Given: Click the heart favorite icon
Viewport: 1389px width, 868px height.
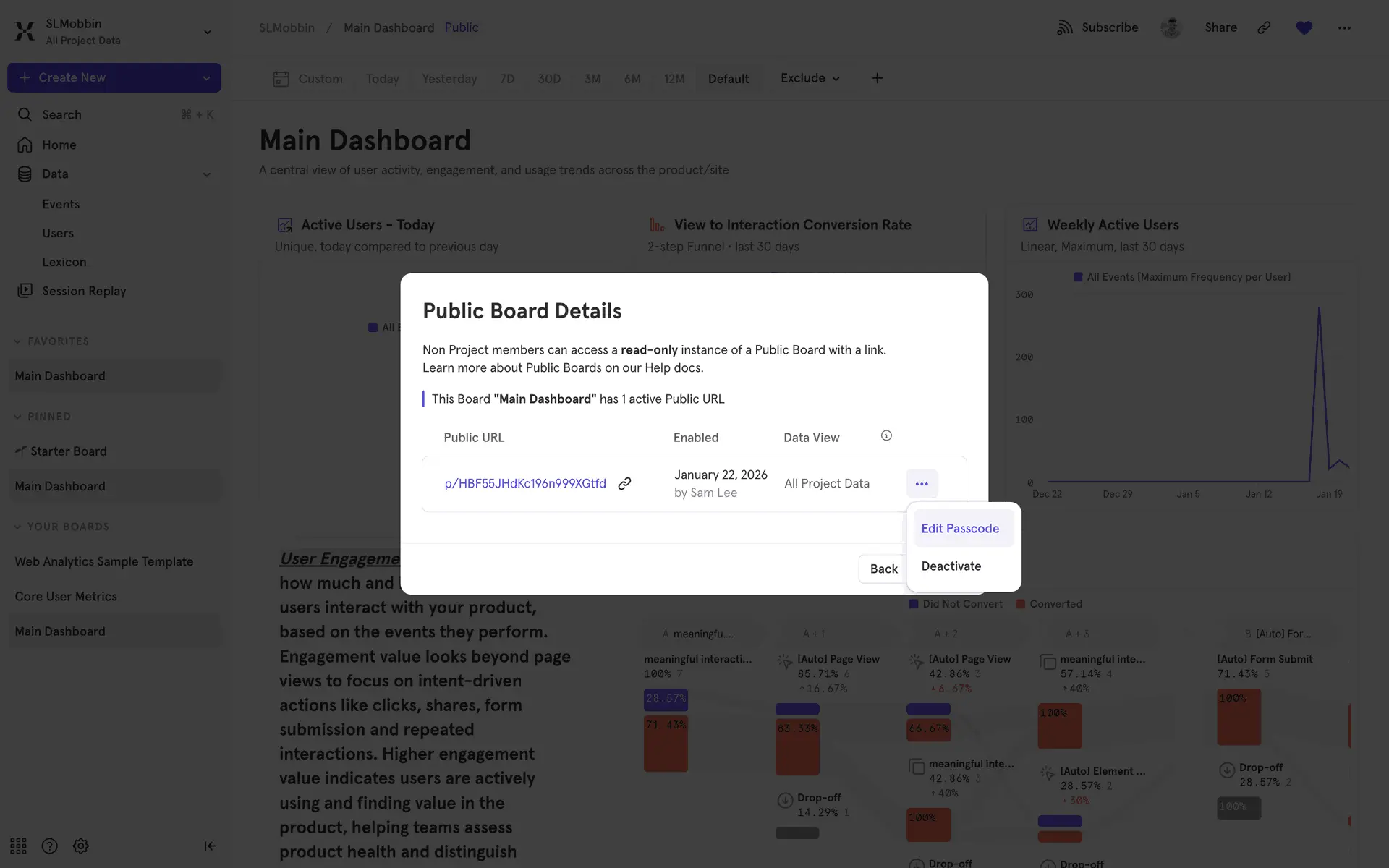Looking at the screenshot, I should coord(1304,27).
